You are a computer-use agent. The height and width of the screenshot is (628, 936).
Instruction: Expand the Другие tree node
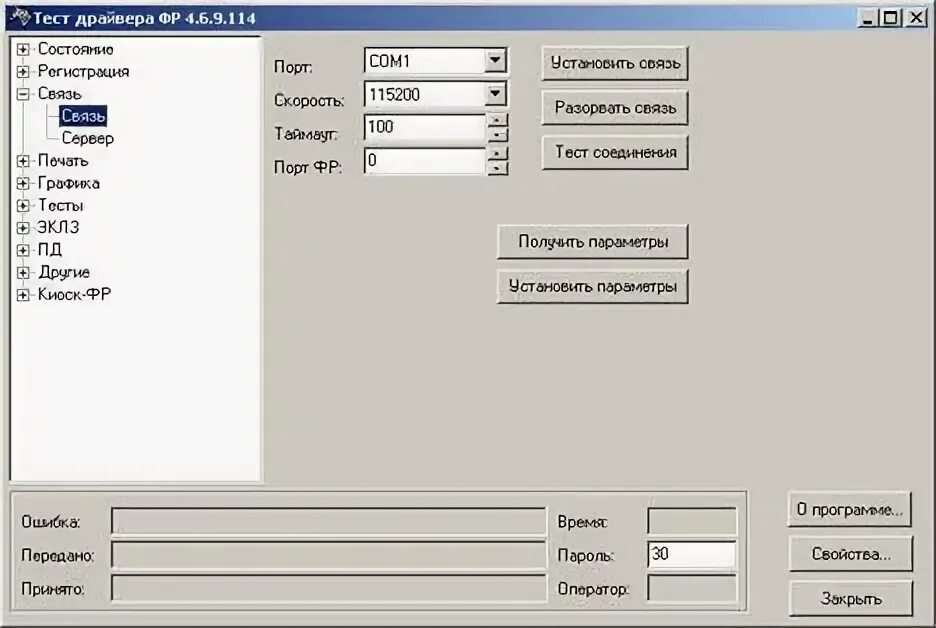23,273
